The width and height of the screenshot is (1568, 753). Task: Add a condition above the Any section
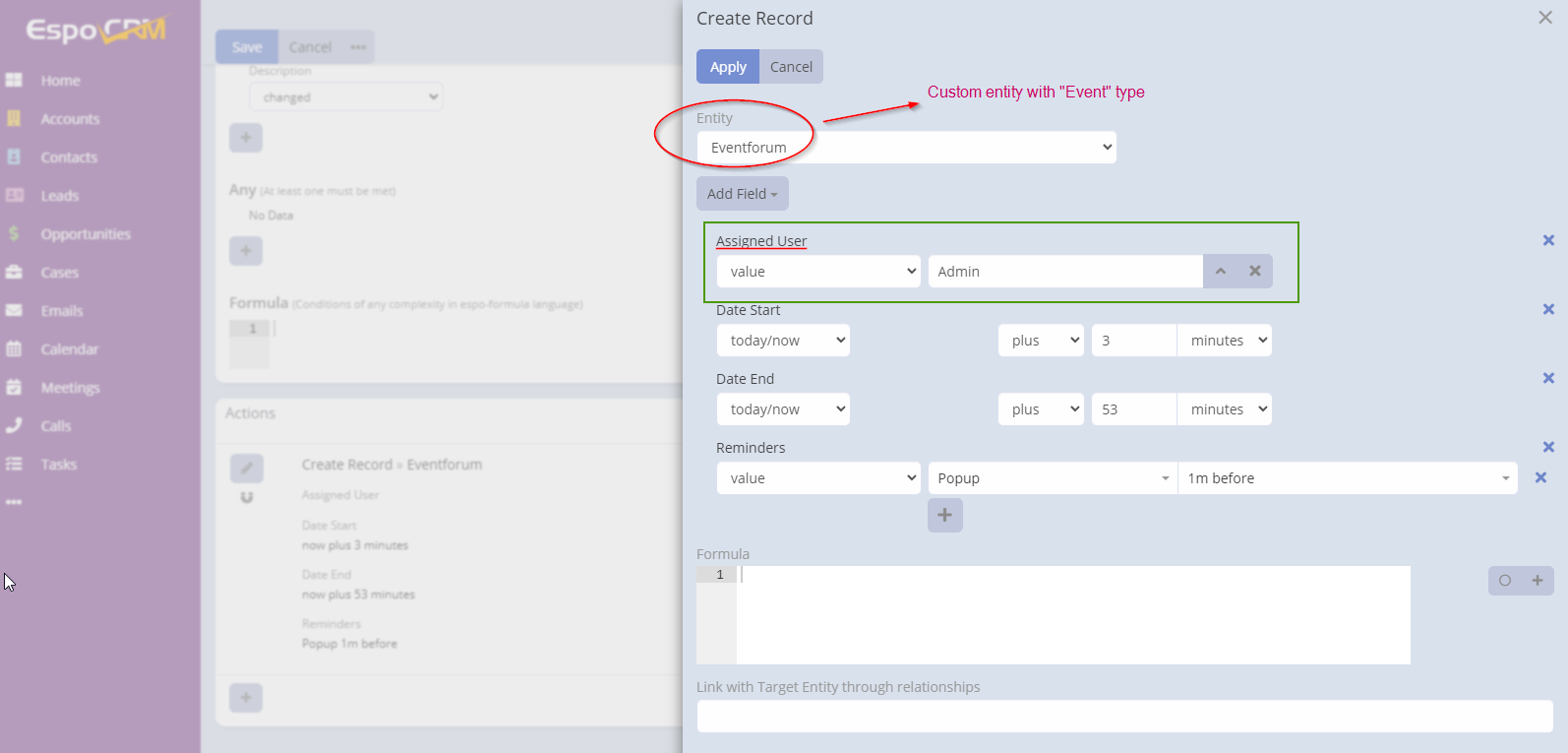click(246, 138)
